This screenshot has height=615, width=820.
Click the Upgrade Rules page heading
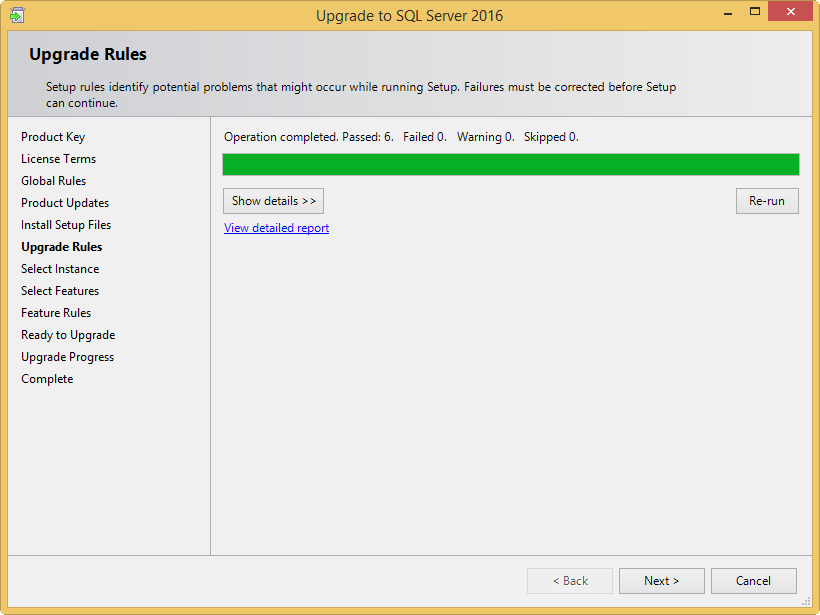(x=88, y=54)
